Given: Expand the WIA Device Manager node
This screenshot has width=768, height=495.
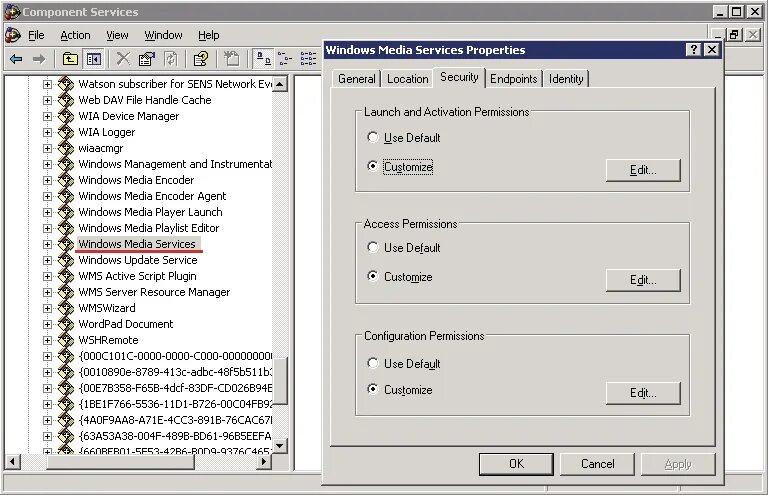Looking at the screenshot, I should (x=47, y=116).
